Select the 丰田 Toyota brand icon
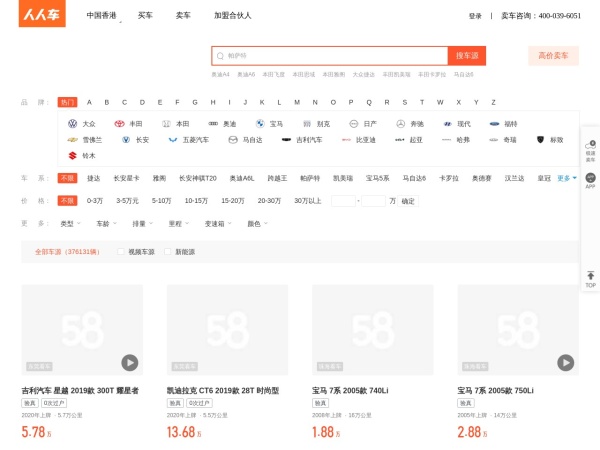Screen dimensions: 600x450 point(119,124)
